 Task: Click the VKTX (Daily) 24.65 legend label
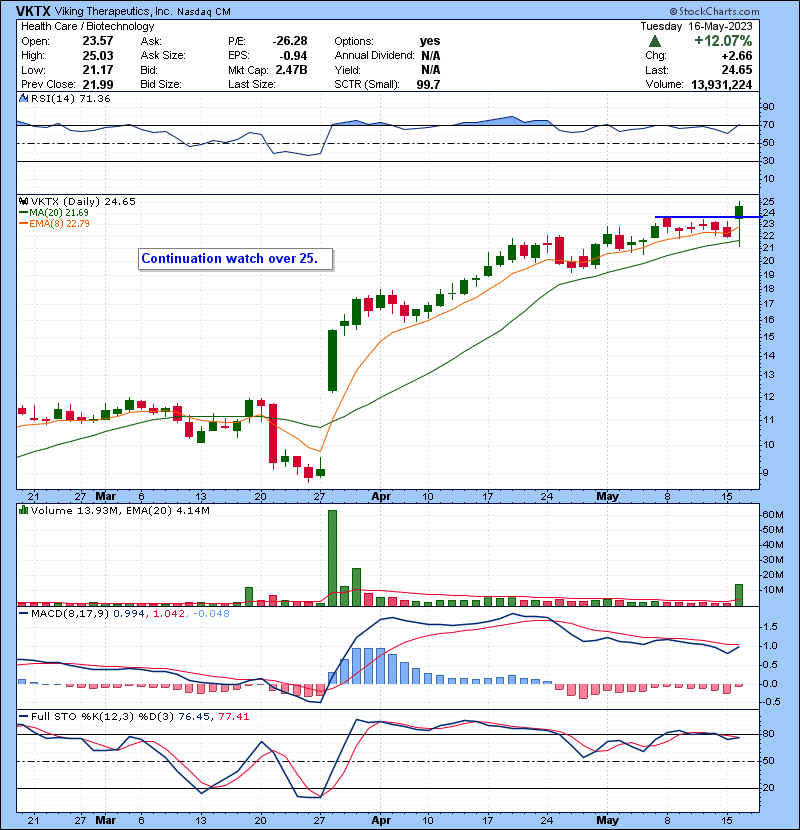(x=83, y=201)
